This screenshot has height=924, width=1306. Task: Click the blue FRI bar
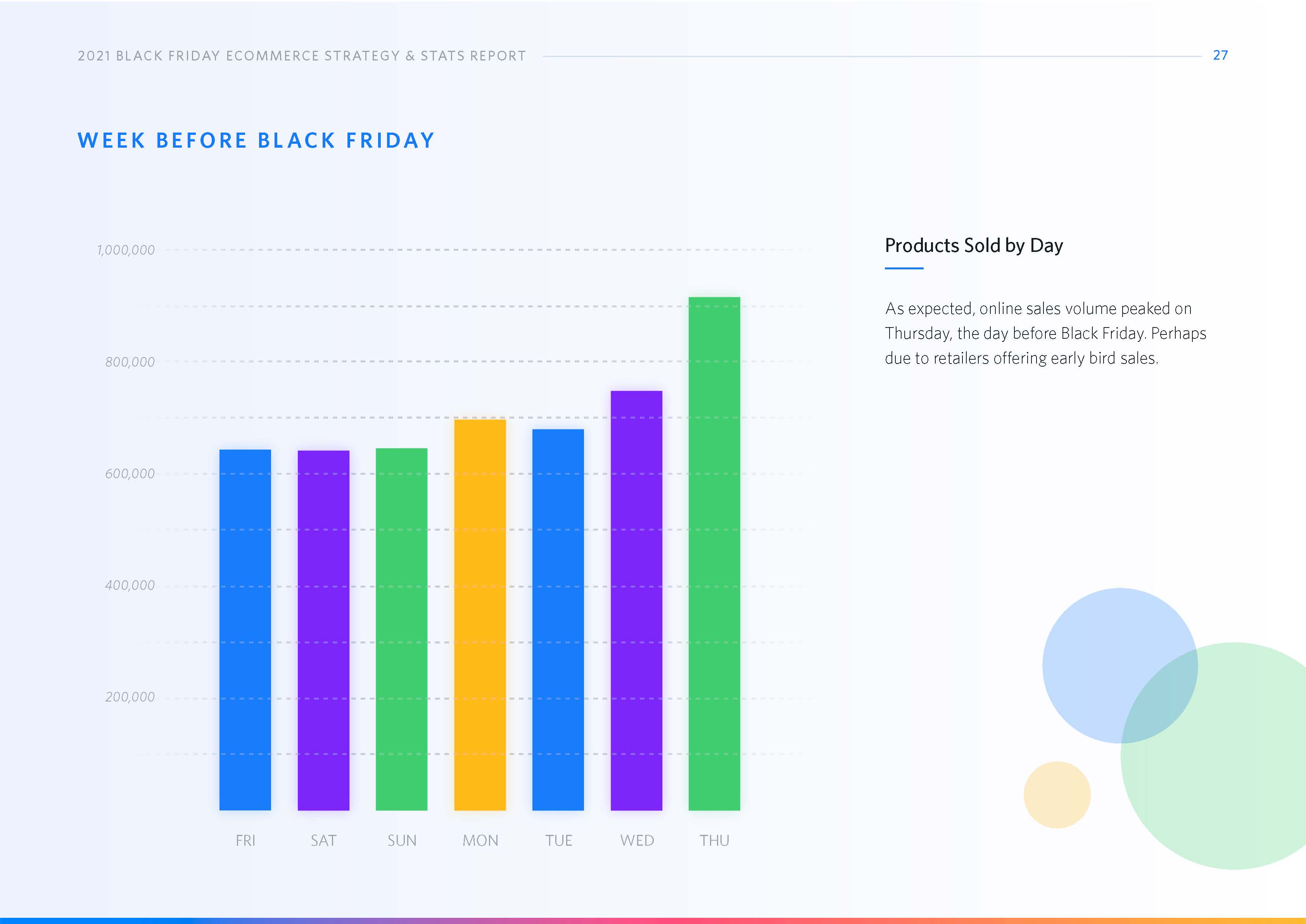tap(245, 629)
